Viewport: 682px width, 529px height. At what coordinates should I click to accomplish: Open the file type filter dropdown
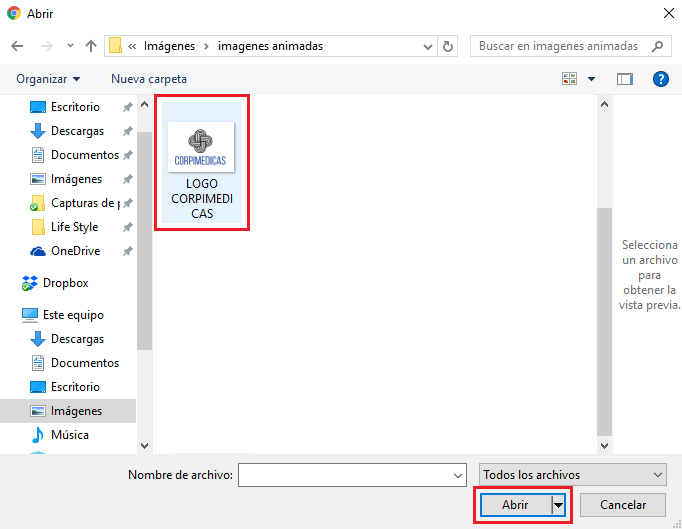(x=572, y=474)
